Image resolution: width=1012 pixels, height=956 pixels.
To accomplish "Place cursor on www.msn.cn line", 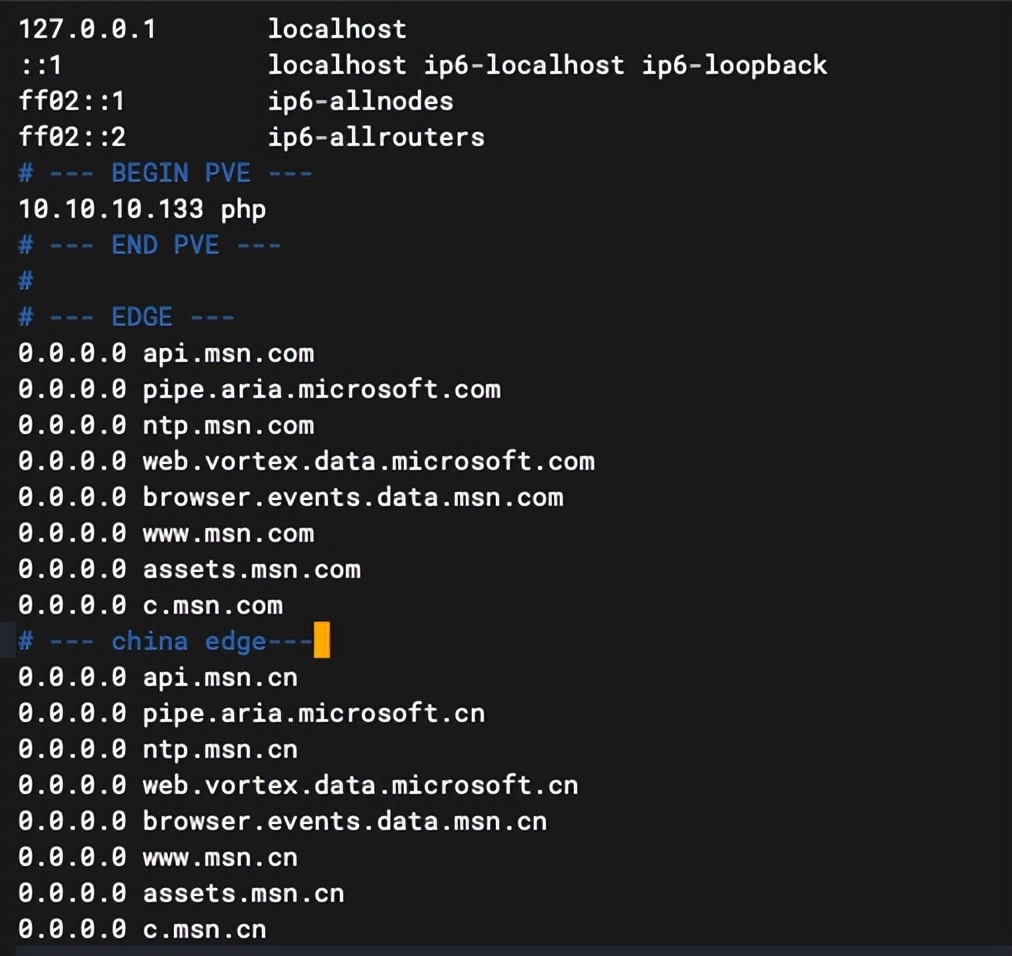I will pyautogui.click(x=220, y=857).
